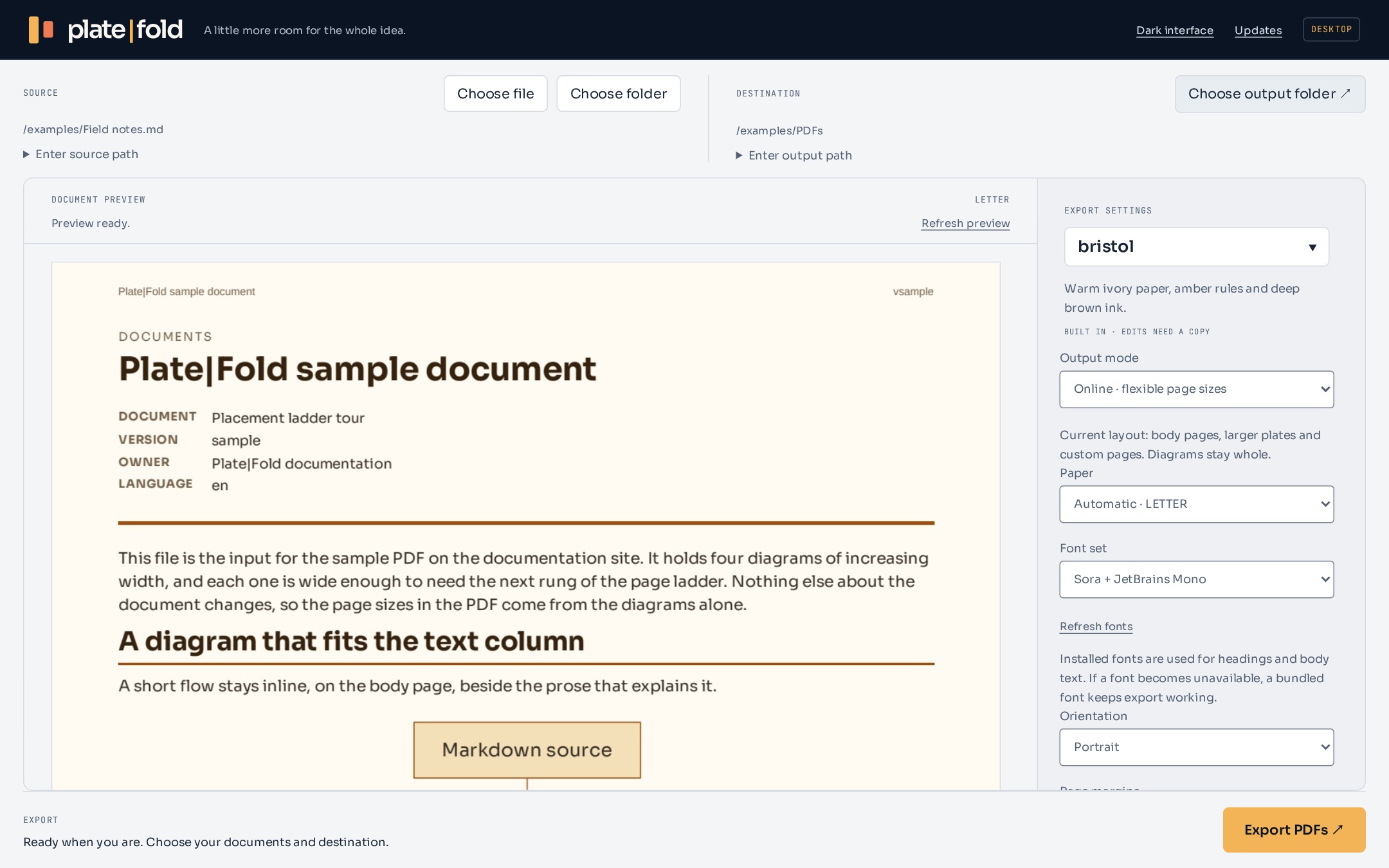Click the heading 'A diagram that fits the text column'
Viewport: 1389px width, 868px height.
coord(351,641)
